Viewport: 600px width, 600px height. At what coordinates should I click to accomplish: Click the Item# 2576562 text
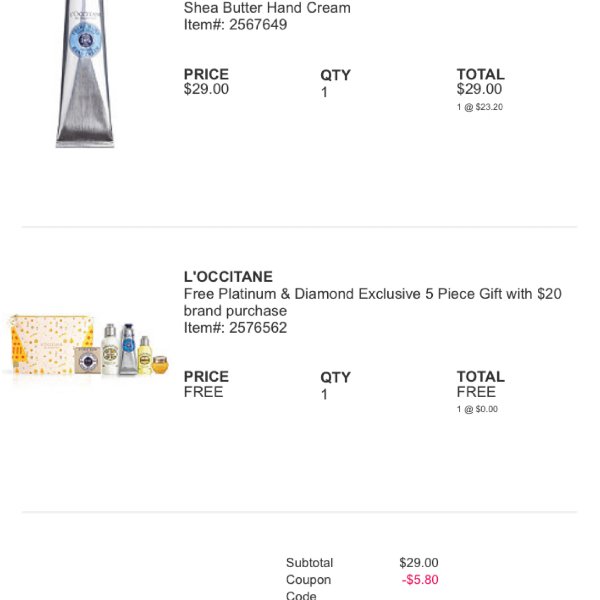(x=235, y=328)
